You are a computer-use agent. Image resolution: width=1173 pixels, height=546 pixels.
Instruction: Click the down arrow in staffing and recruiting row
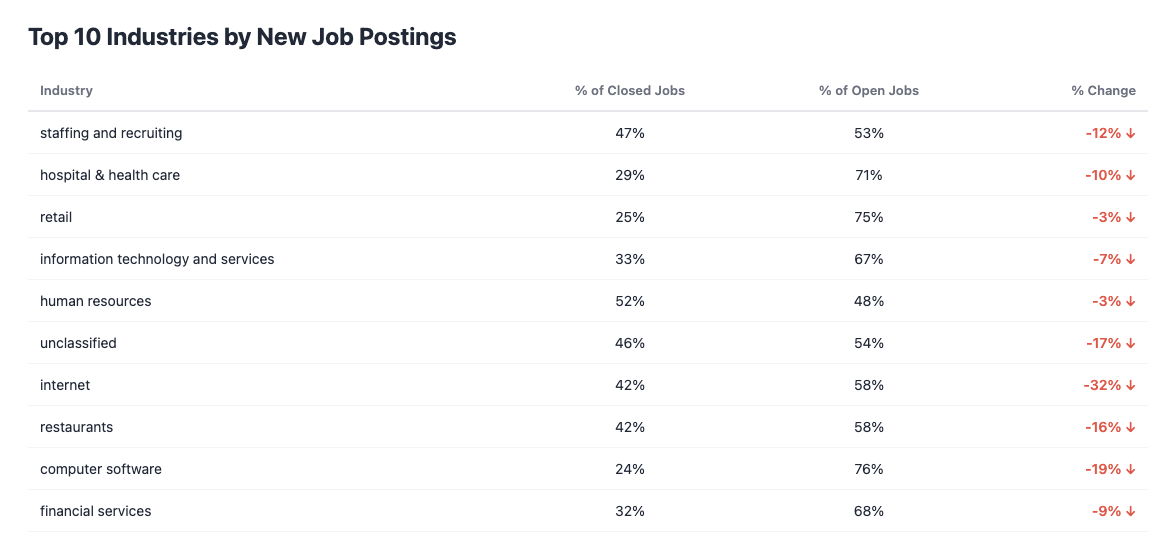pyautogui.click(x=1131, y=134)
